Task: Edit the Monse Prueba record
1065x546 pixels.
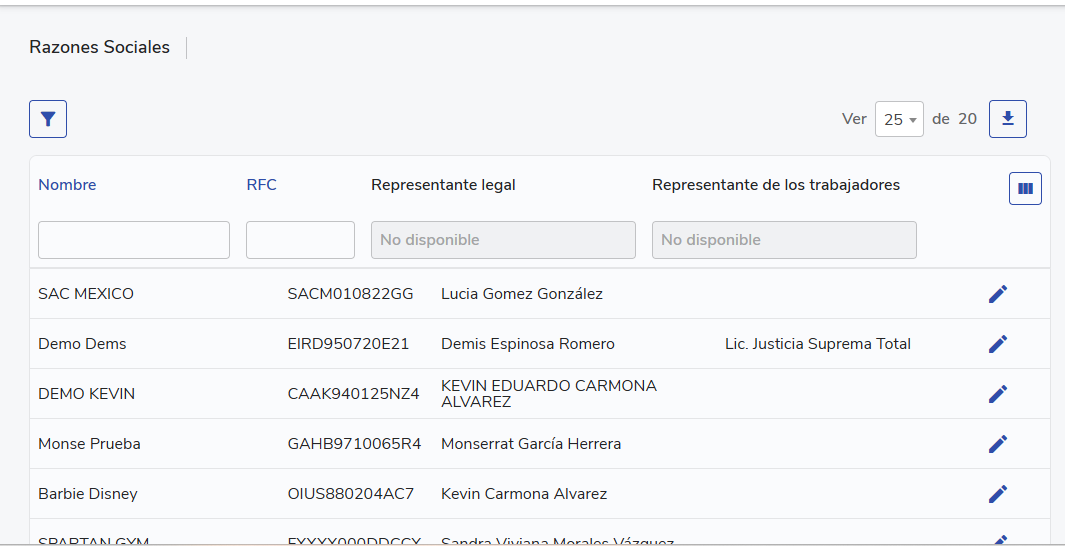Action: pyautogui.click(x=997, y=444)
